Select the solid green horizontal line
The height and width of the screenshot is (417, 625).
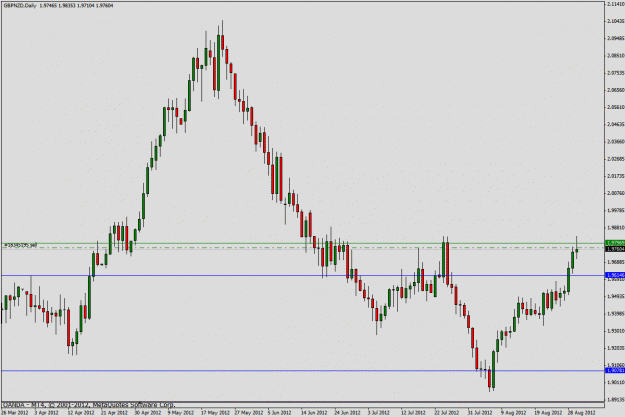click(303, 243)
